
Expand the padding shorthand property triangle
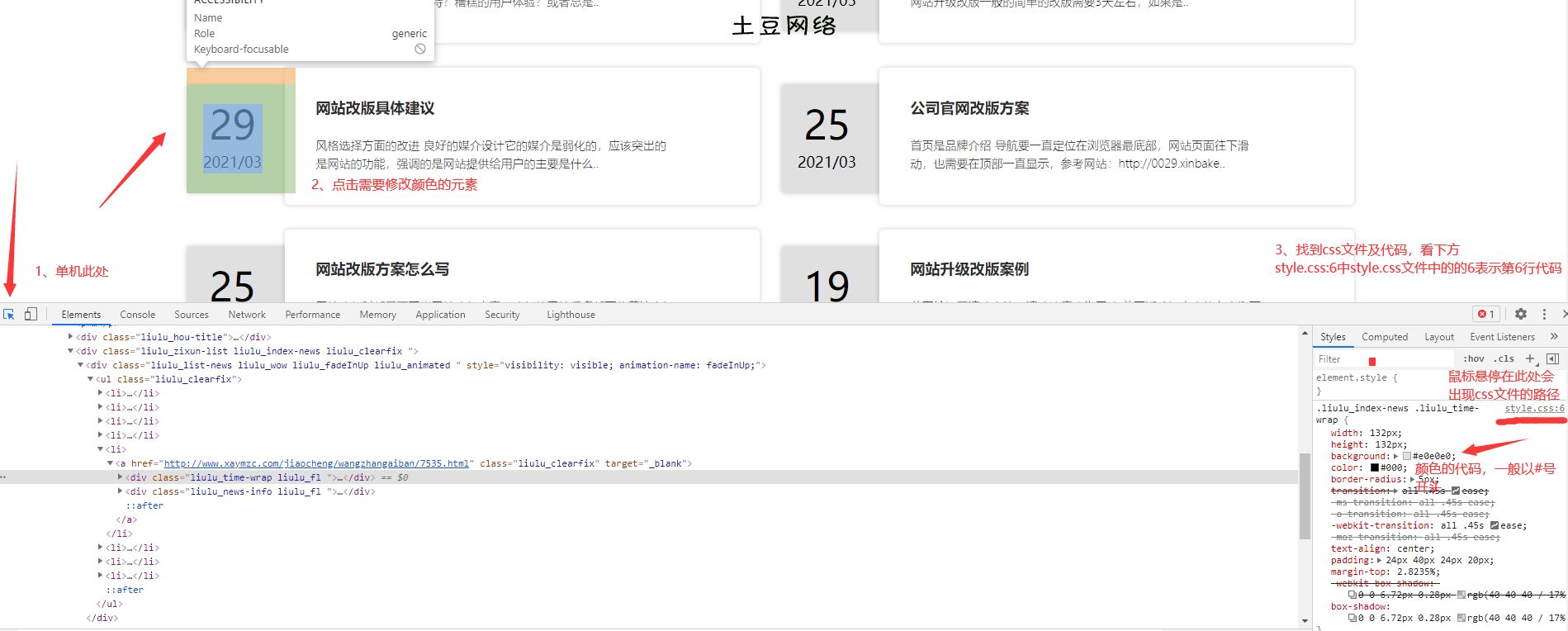[x=1379, y=560]
